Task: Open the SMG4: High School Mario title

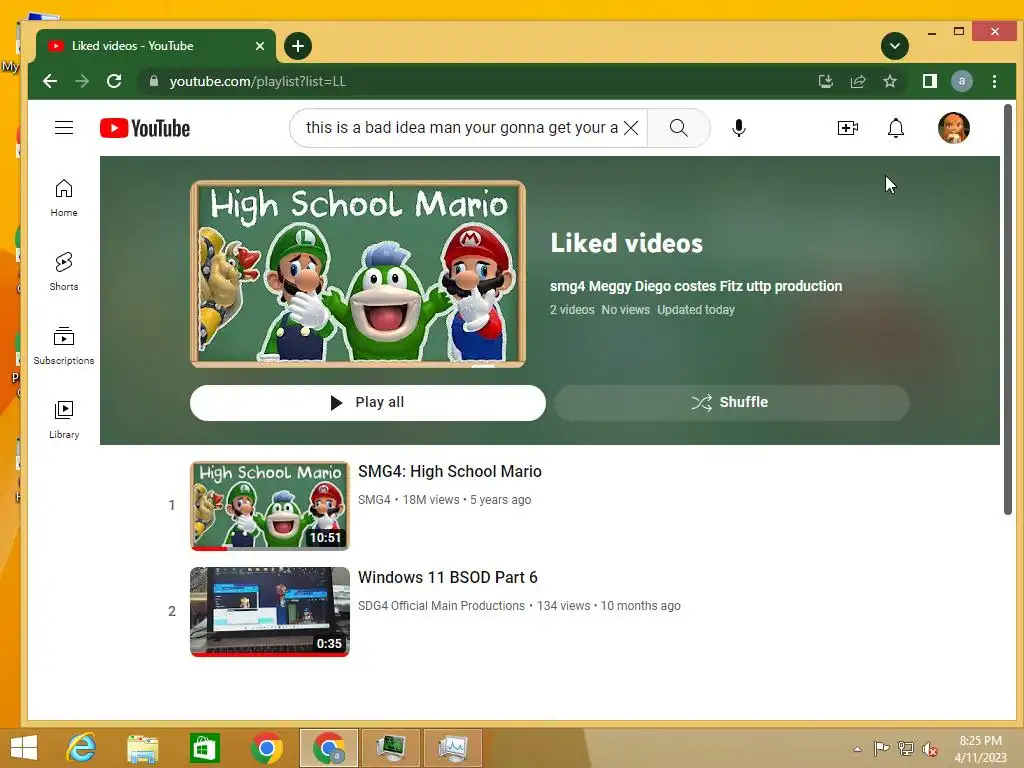Action: tap(449, 472)
